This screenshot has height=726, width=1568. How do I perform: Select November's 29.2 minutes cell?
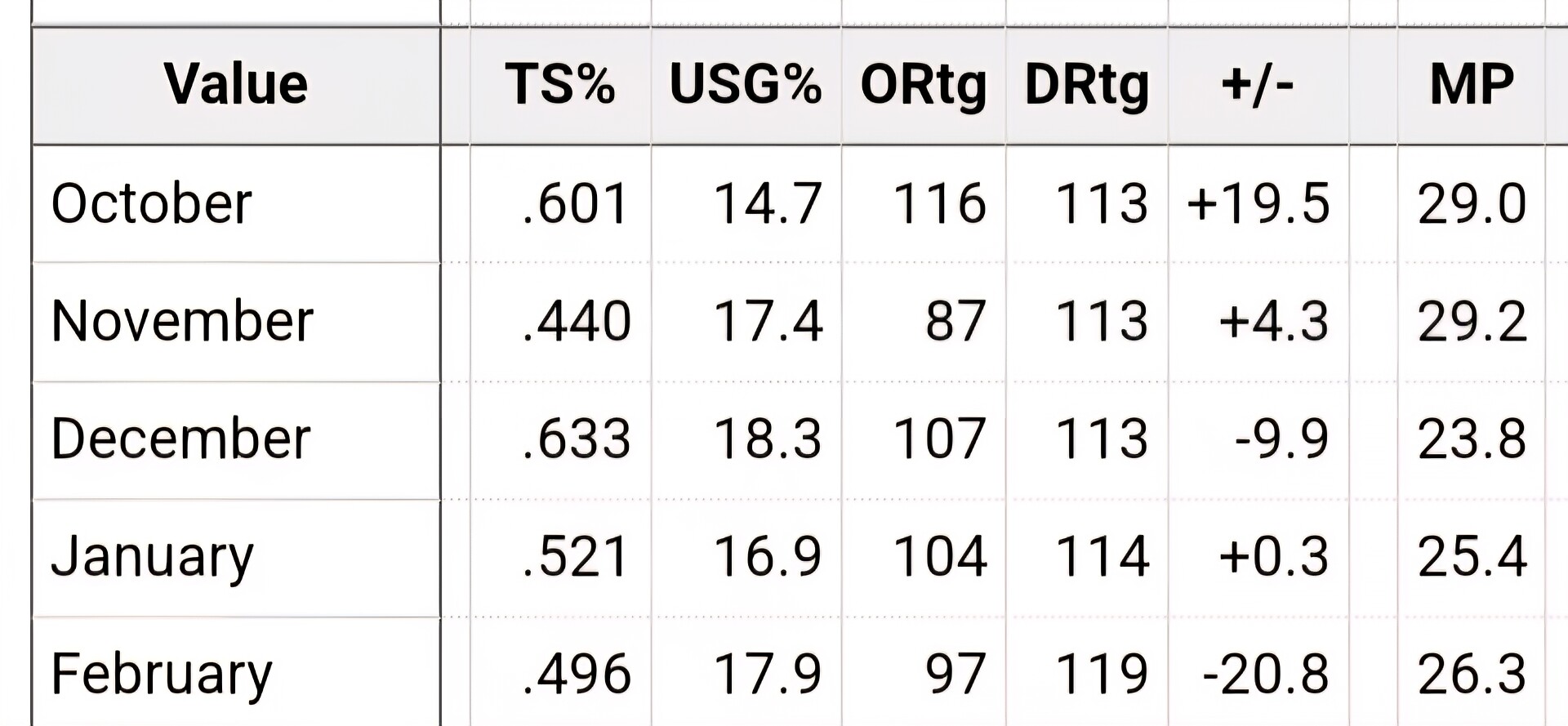tap(1472, 321)
